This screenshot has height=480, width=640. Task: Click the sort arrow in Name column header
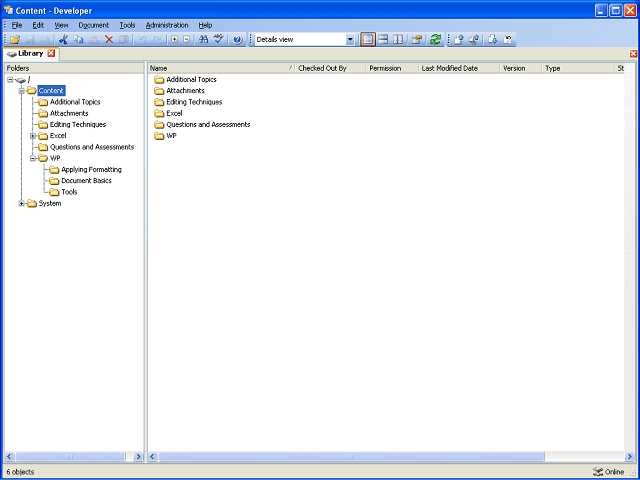tap(291, 68)
